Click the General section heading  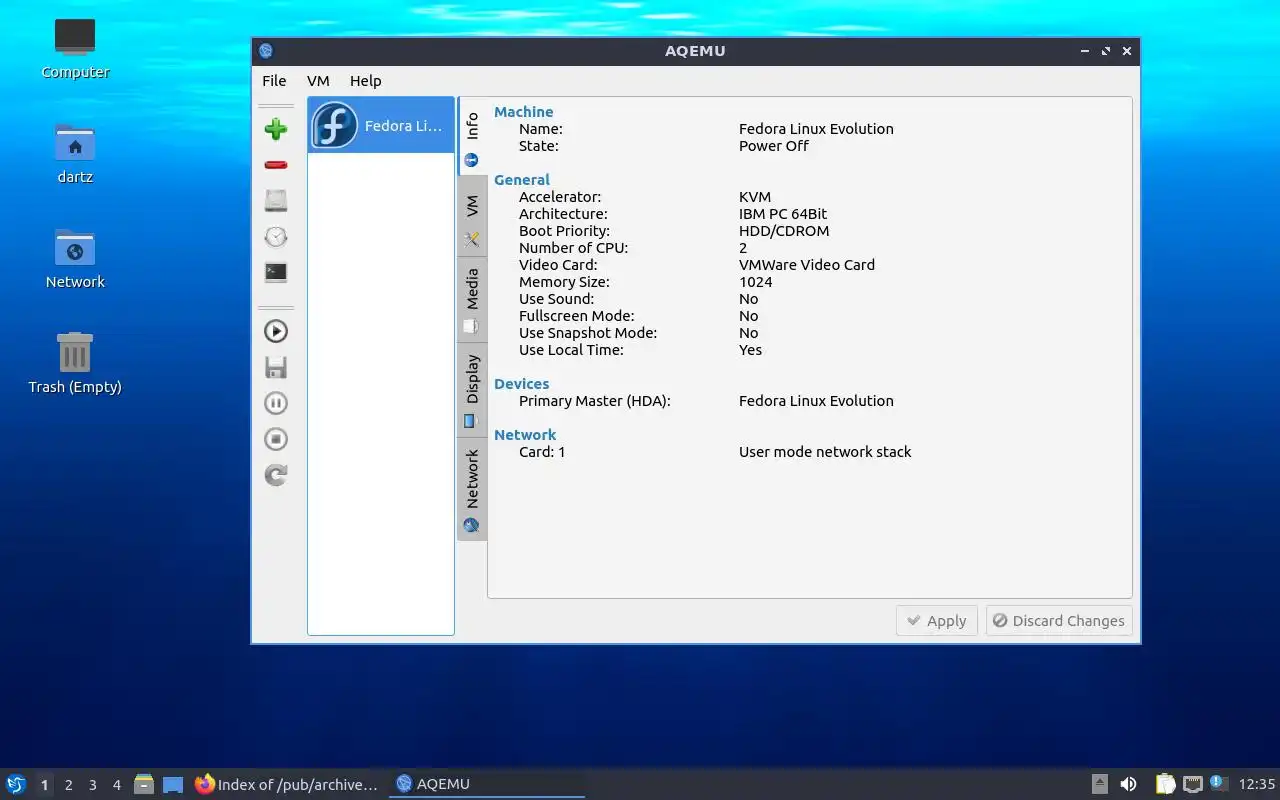tap(522, 180)
